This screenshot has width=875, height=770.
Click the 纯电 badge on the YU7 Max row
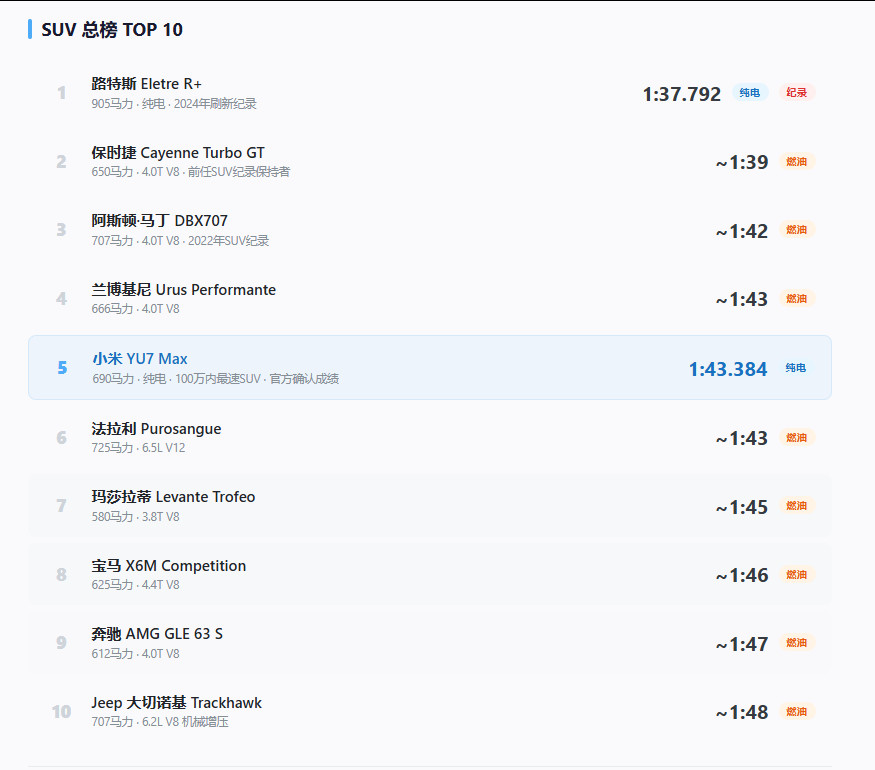click(x=796, y=368)
